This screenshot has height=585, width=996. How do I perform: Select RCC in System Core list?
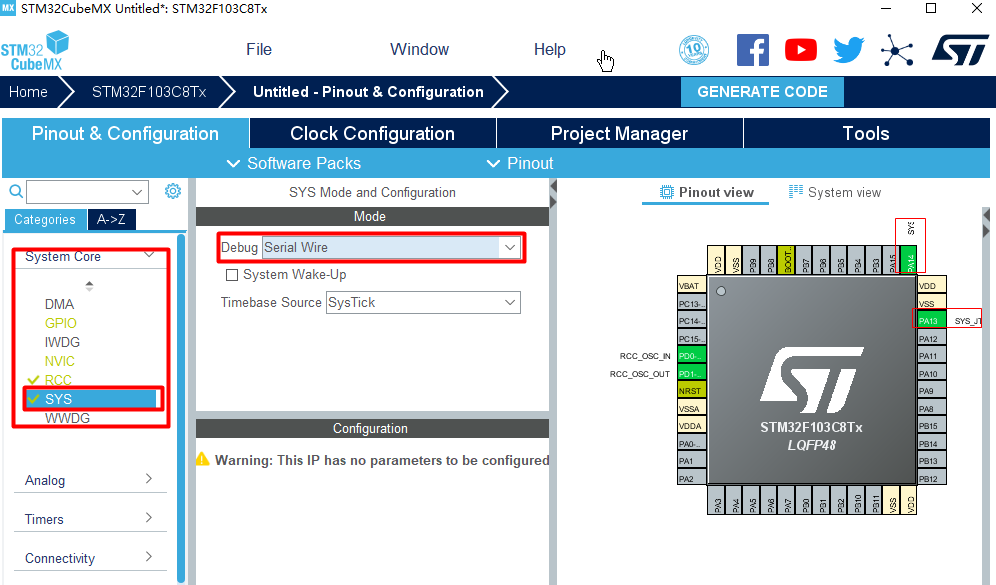(58, 380)
